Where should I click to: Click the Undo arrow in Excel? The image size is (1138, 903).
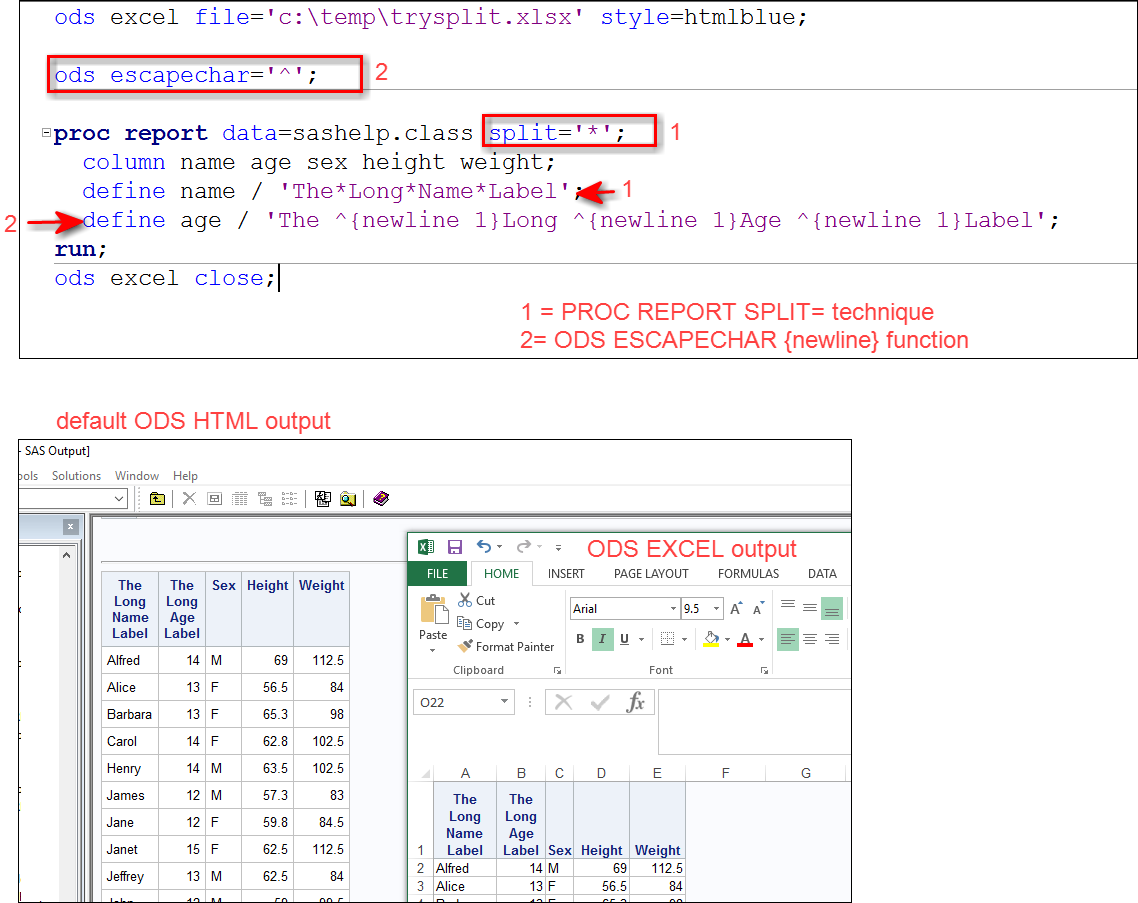(484, 547)
